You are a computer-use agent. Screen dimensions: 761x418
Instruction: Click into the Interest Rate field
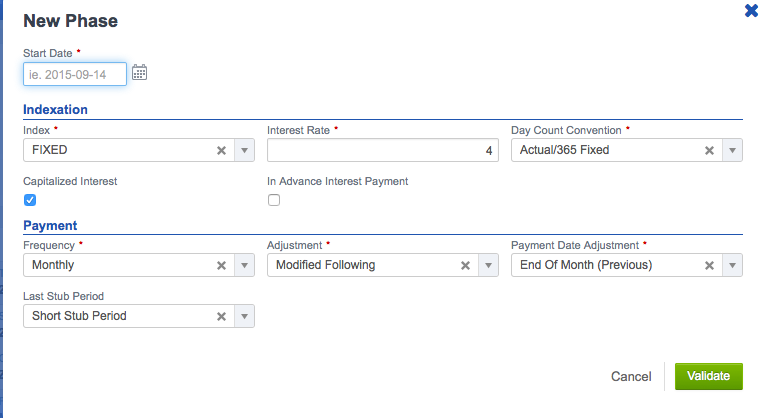point(382,150)
